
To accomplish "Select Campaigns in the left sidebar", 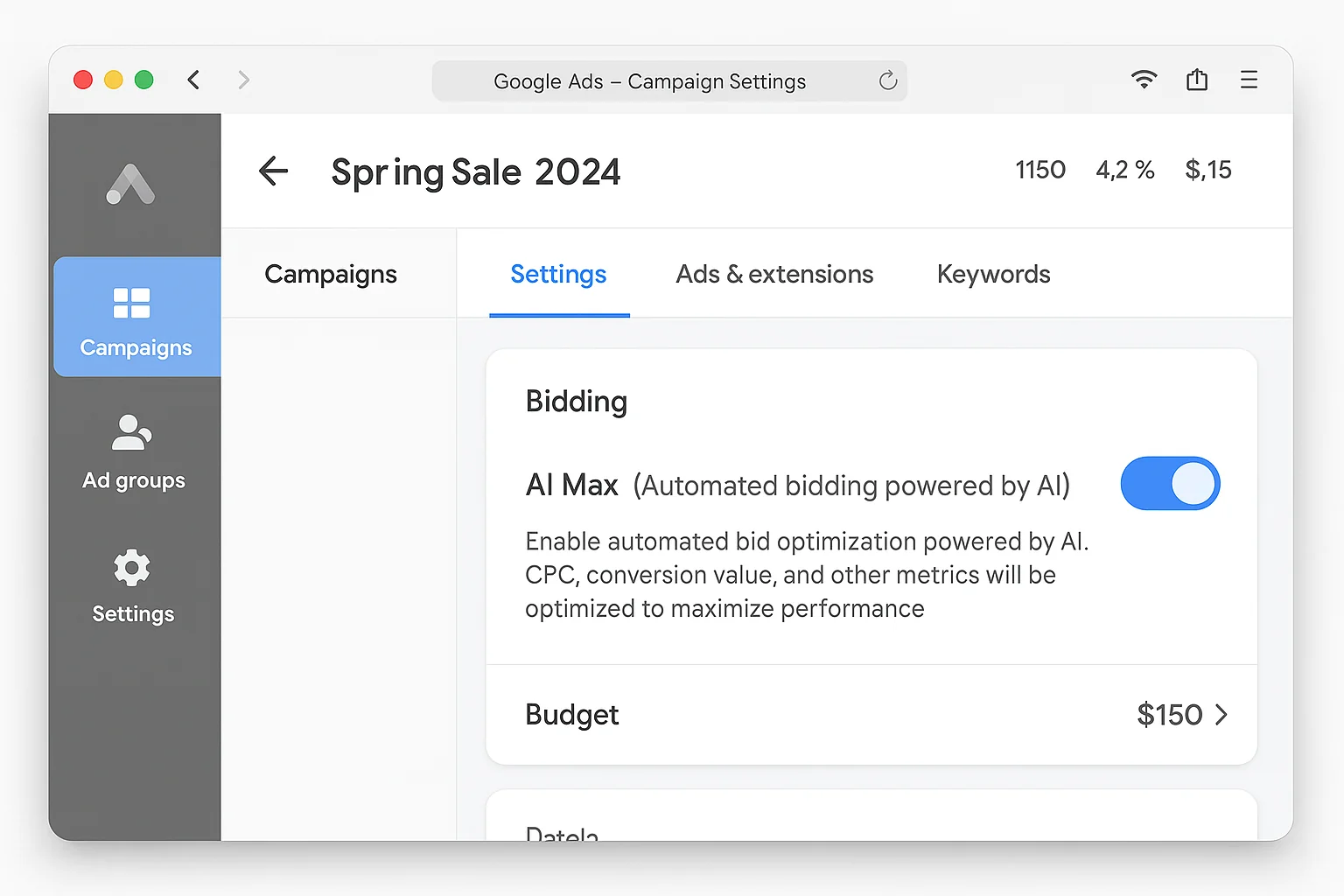I will pos(134,318).
